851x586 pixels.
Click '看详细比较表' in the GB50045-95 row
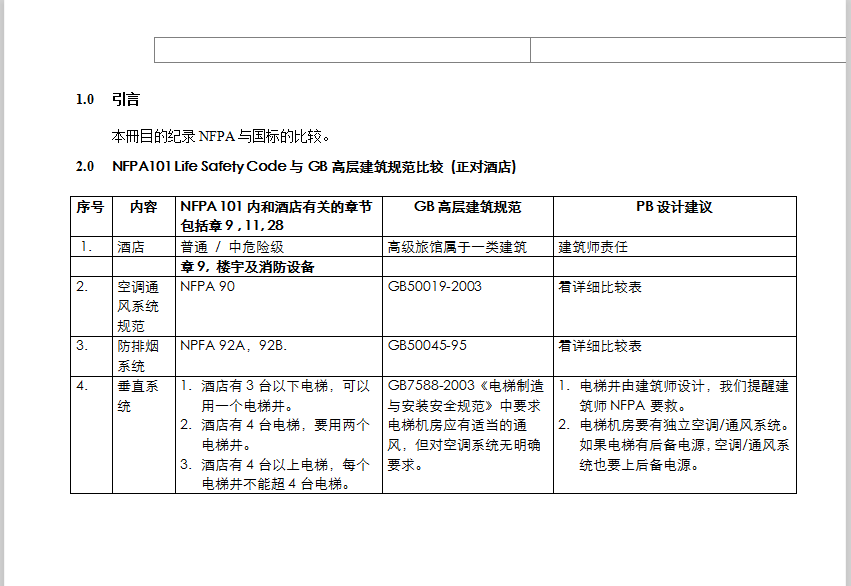tap(600, 346)
